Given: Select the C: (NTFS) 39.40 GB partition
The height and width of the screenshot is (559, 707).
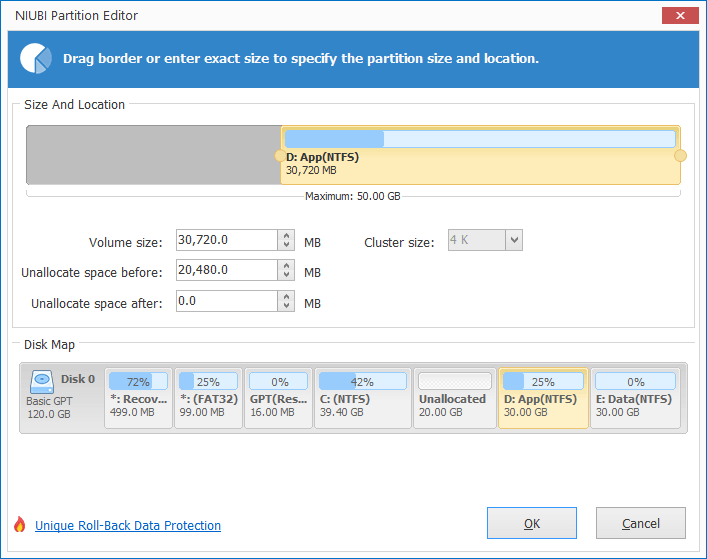Looking at the screenshot, I should pos(363,398).
